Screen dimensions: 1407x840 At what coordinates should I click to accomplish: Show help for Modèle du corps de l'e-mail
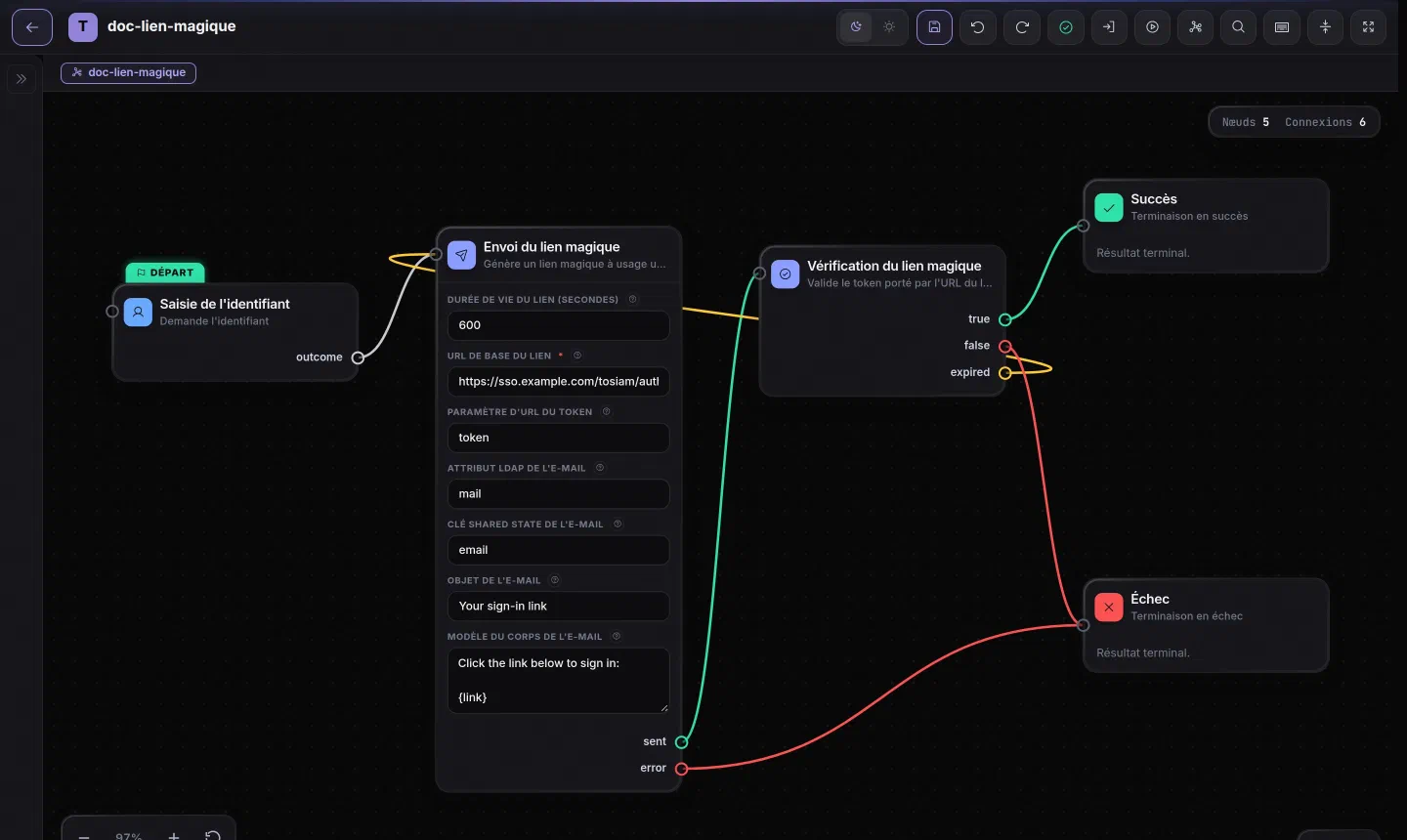tap(617, 637)
